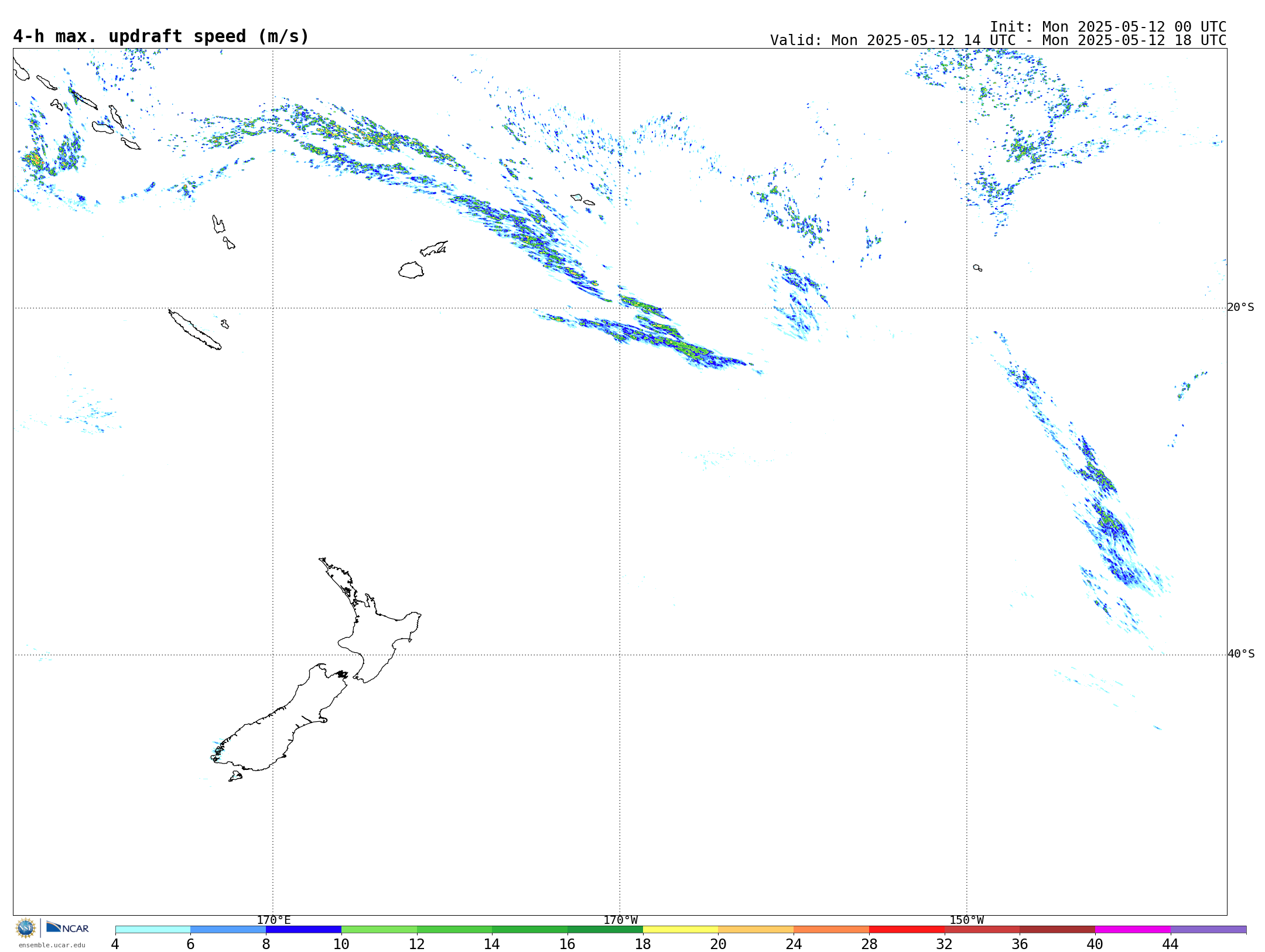The width and height of the screenshot is (1265, 952).
Task: Click the Tahiti island outline near 150°W
Action: pyautogui.click(x=977, y=268)
